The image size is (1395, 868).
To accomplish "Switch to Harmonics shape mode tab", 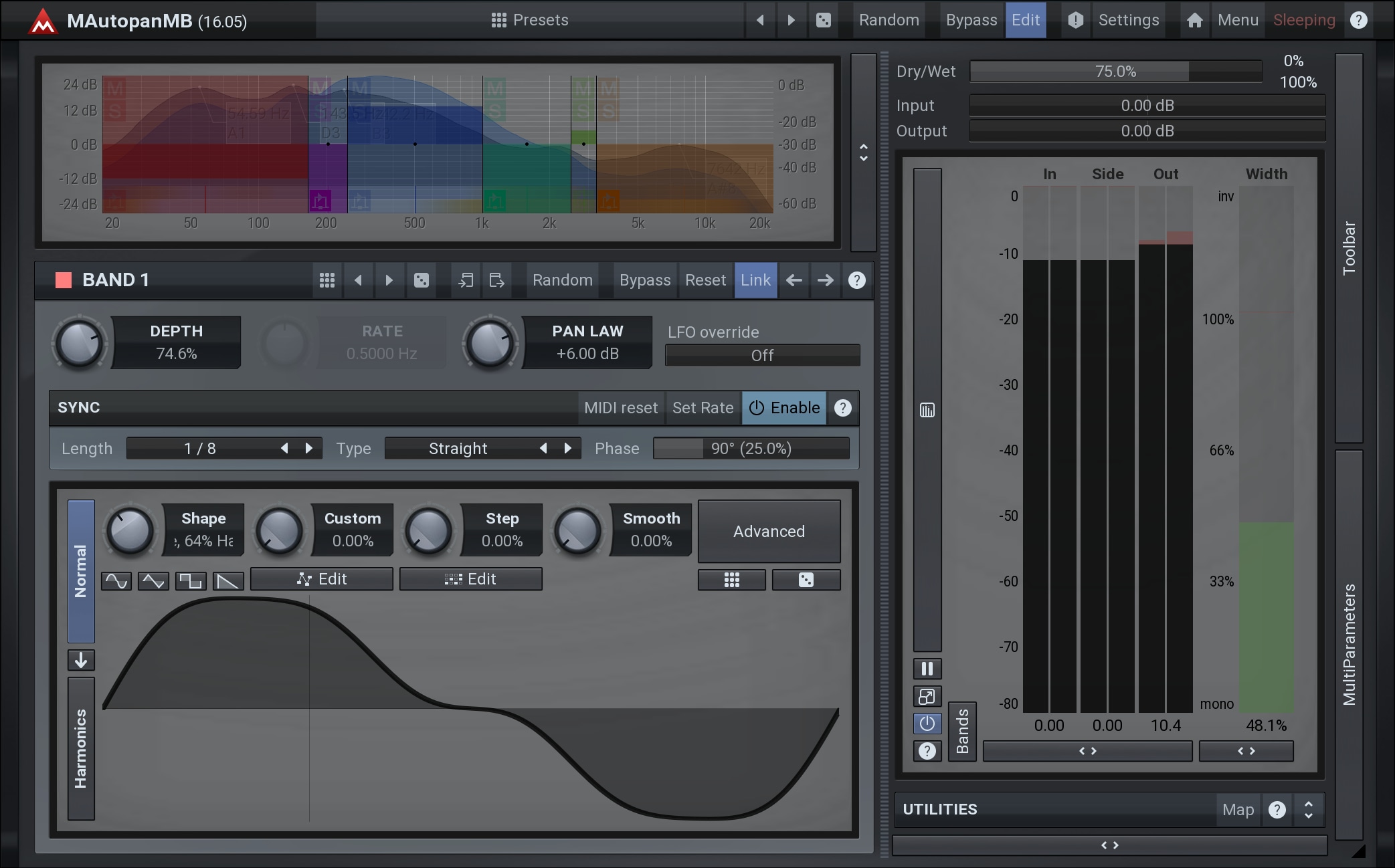I will [x=81, y=749].
